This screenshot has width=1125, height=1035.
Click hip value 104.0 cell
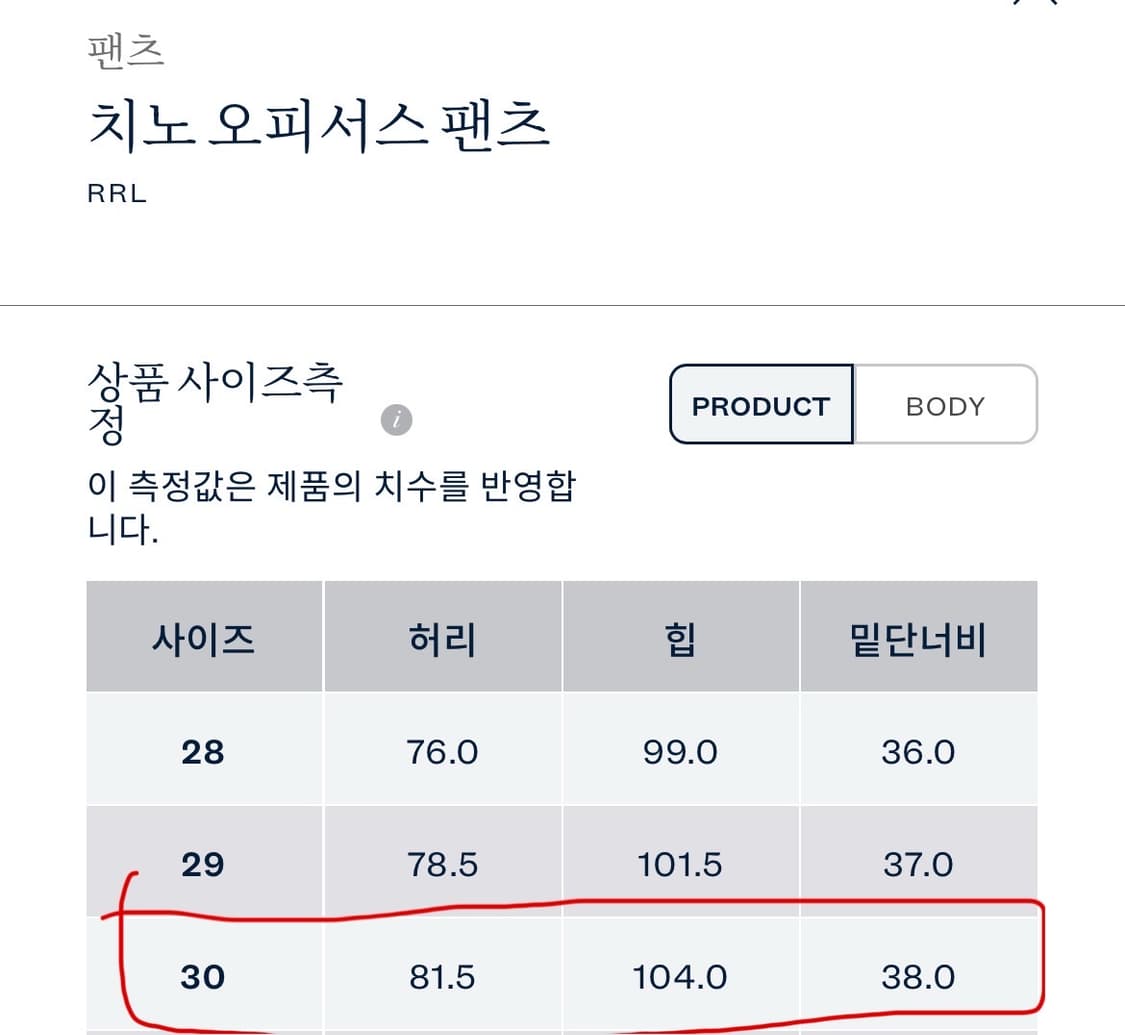[x=680, y=977]
